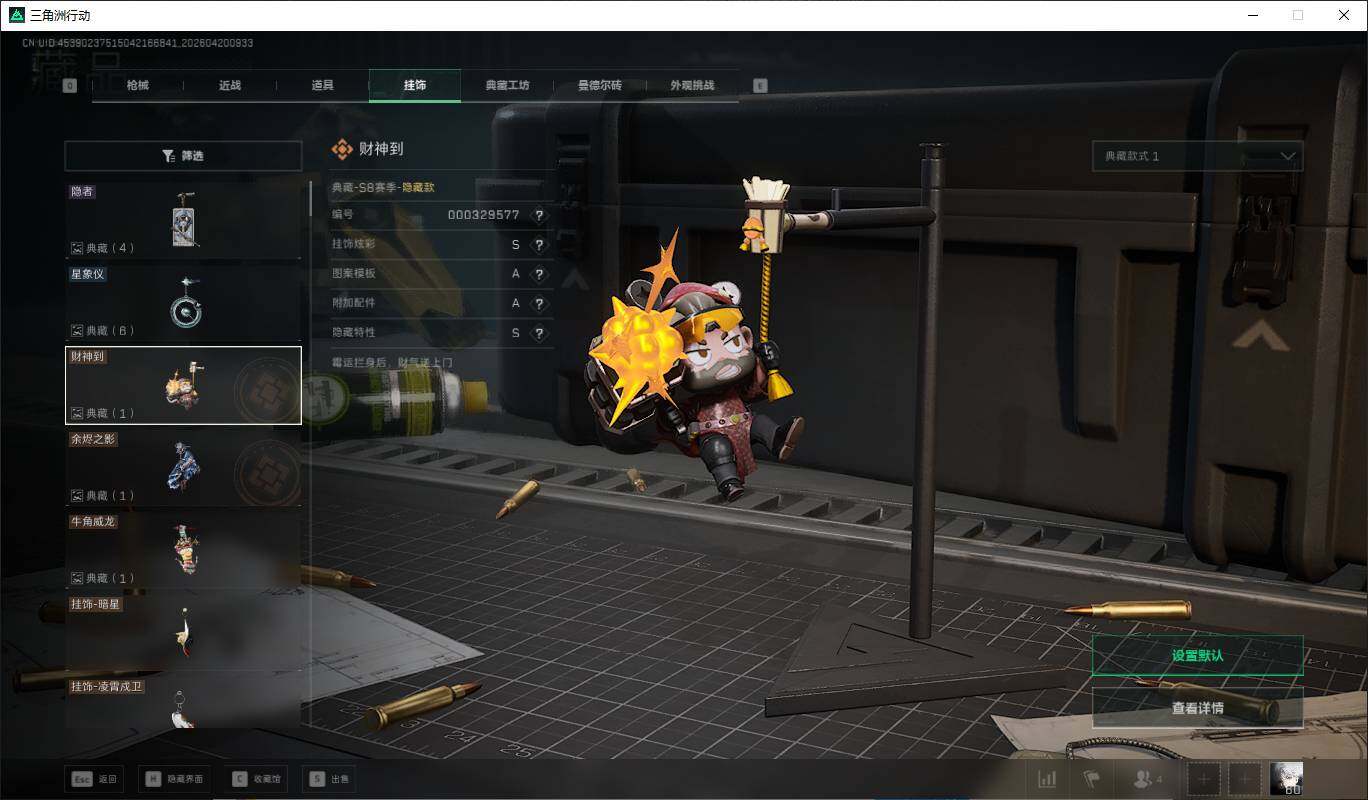This screenshot has height=800, width=1368.
Task: Select the 挂饰-暗星 charm entry
Action: (x=183, y=633)
